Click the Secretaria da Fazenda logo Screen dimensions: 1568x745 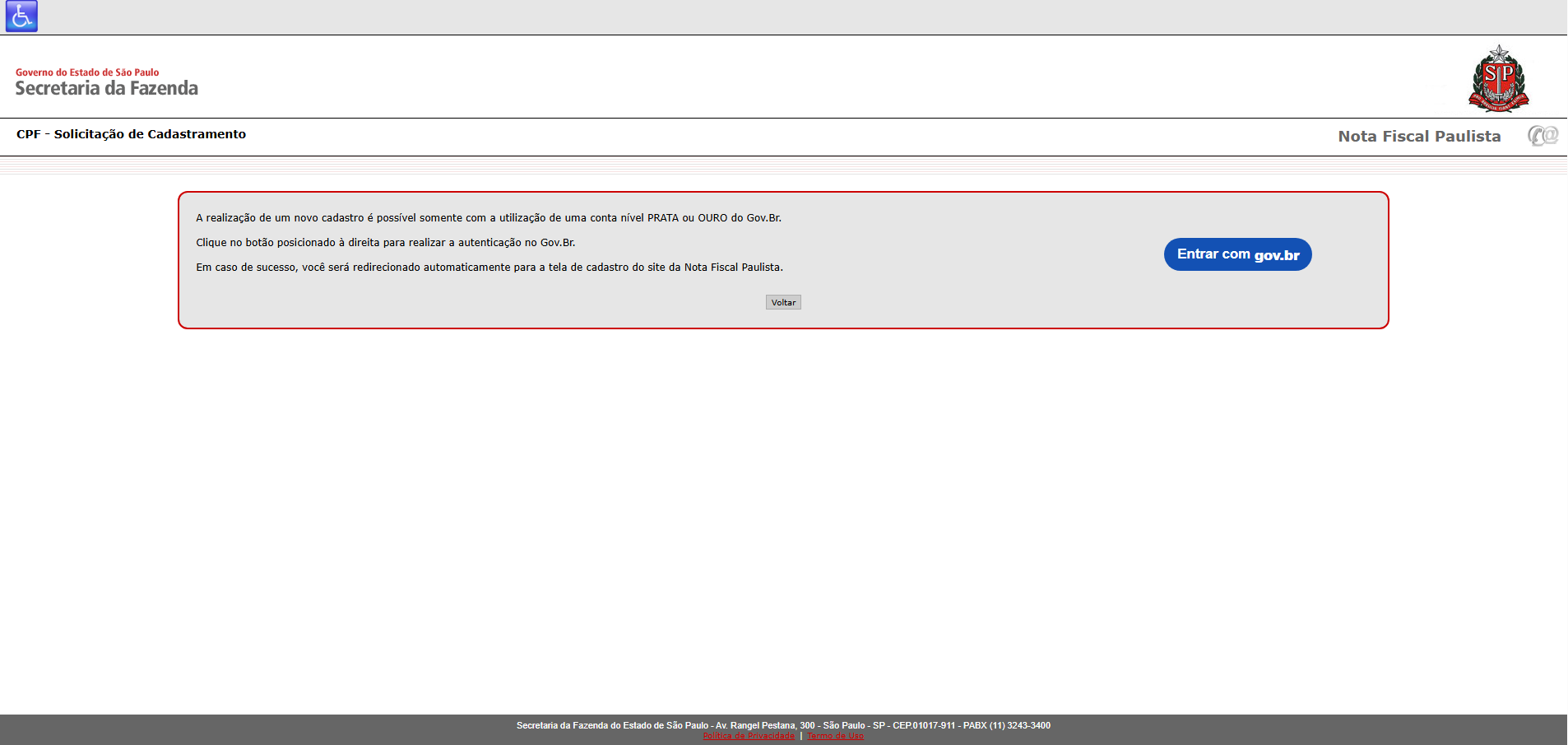point(106,88)
